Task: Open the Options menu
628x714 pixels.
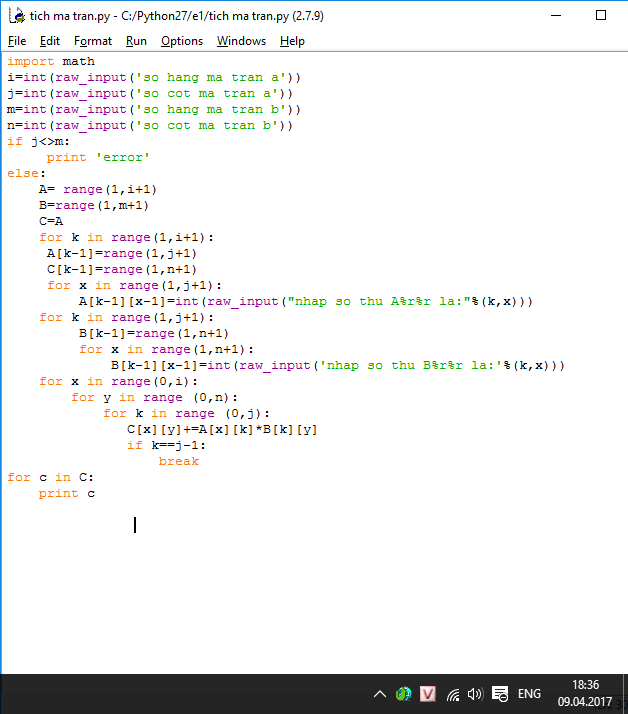Action: point(182,41)
